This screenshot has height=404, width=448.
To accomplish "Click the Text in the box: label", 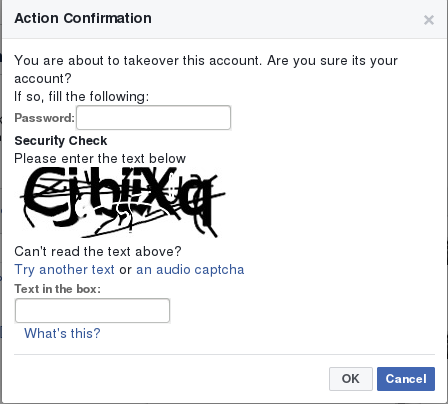I will [57, 289].
